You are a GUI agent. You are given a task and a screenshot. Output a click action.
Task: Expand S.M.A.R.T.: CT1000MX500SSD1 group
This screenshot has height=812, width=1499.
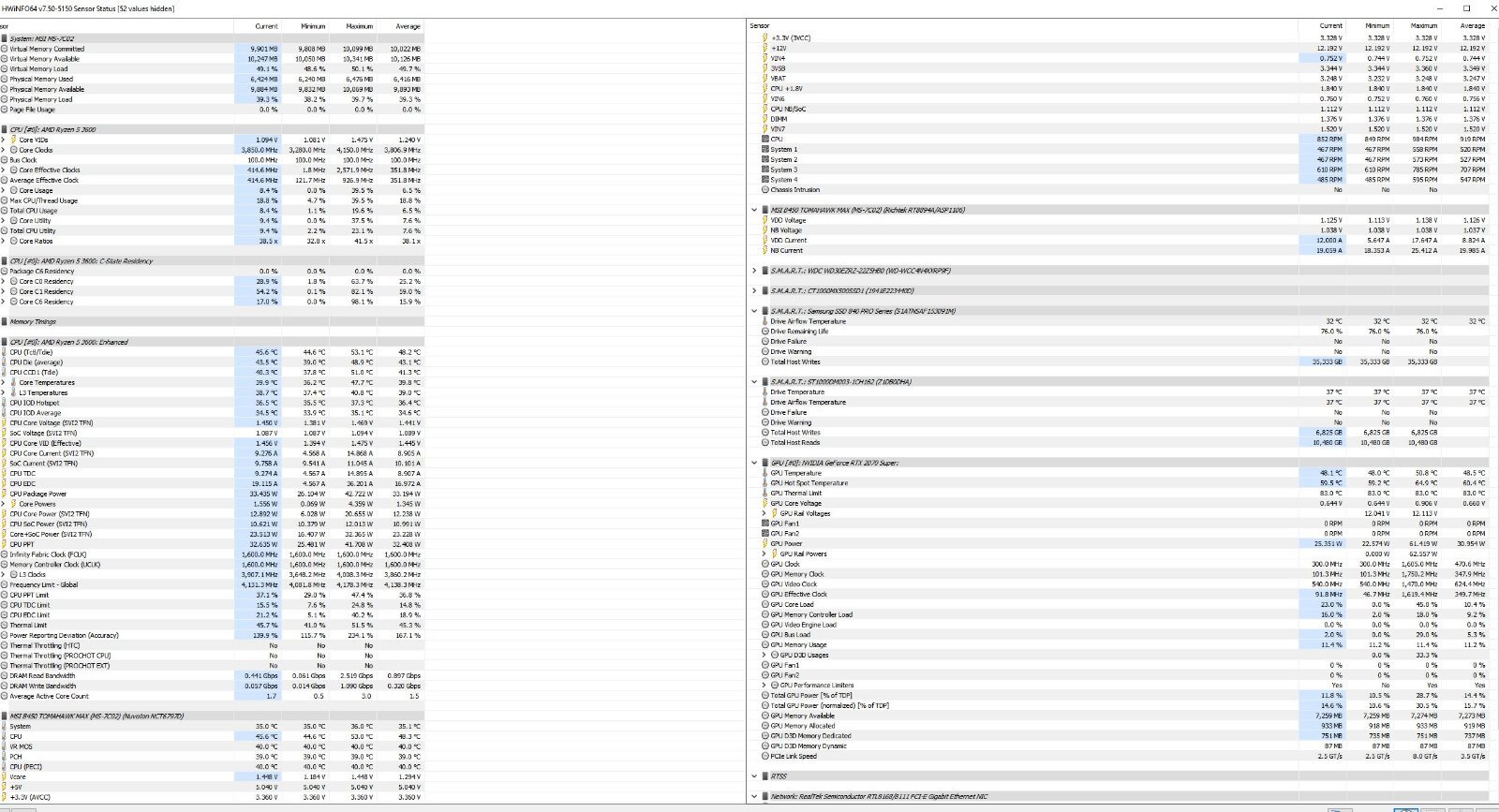coord(754,290)
